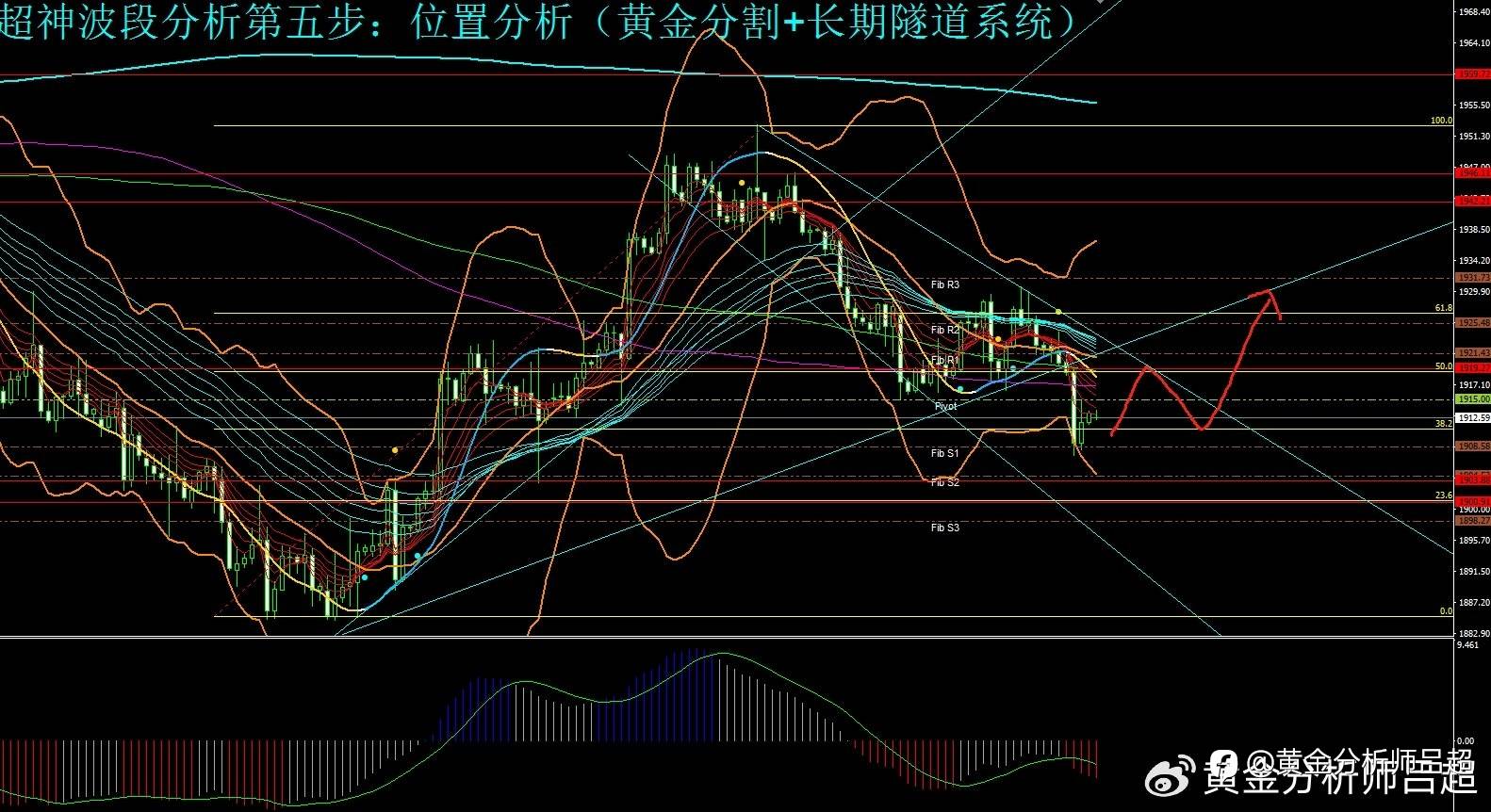
Task: Click the brown 1921.43 price tag
Action: (1473, 352)
